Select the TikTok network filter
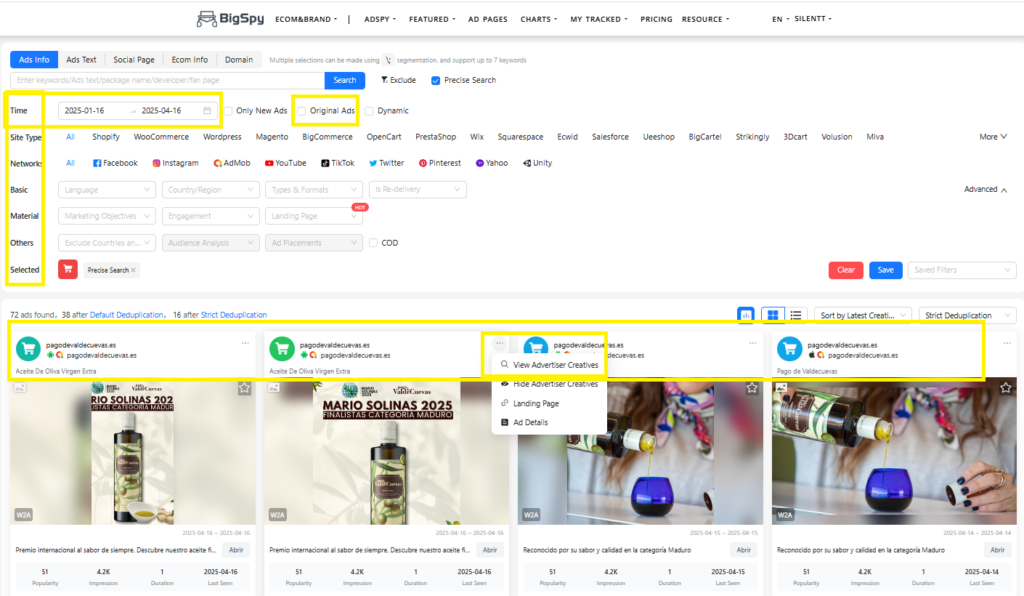Screen dimensions: 1024x596 338,163
